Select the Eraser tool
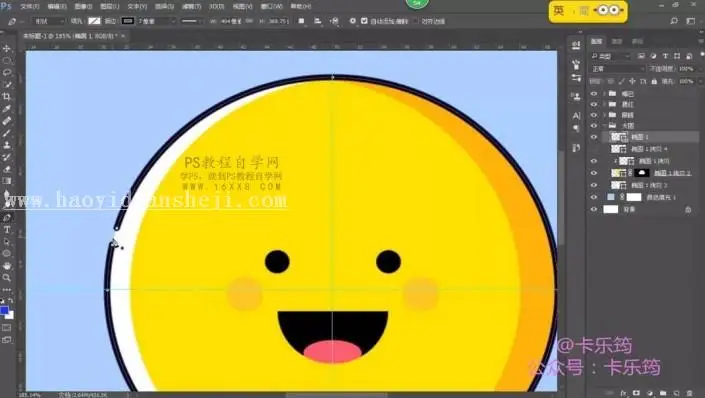 (x=7, y=170)
